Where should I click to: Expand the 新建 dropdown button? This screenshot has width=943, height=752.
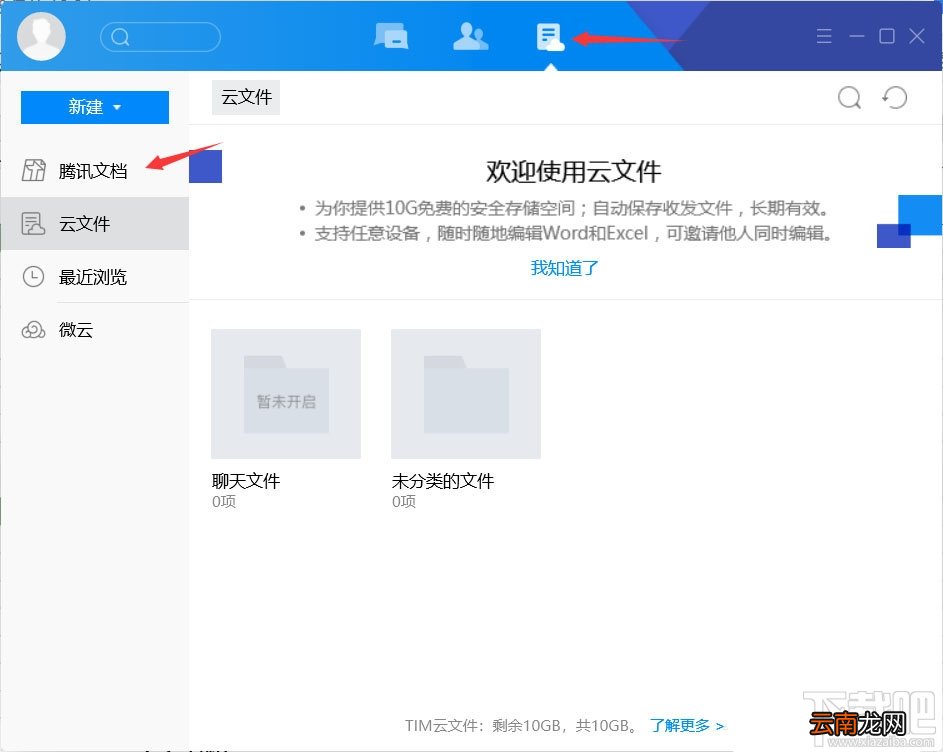[x=95, y=107]
